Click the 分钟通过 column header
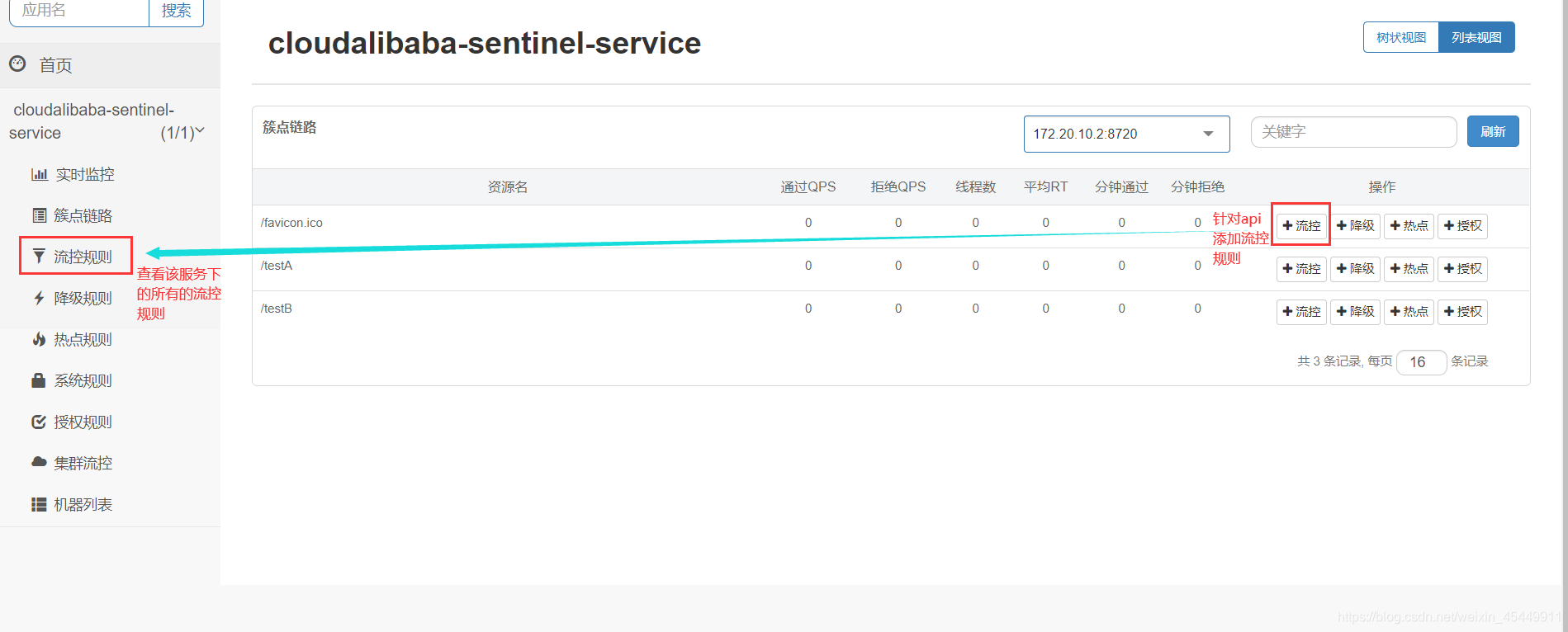This screenshot has height=632, width=1568. pyautogui.click(x=1121, y=187)
